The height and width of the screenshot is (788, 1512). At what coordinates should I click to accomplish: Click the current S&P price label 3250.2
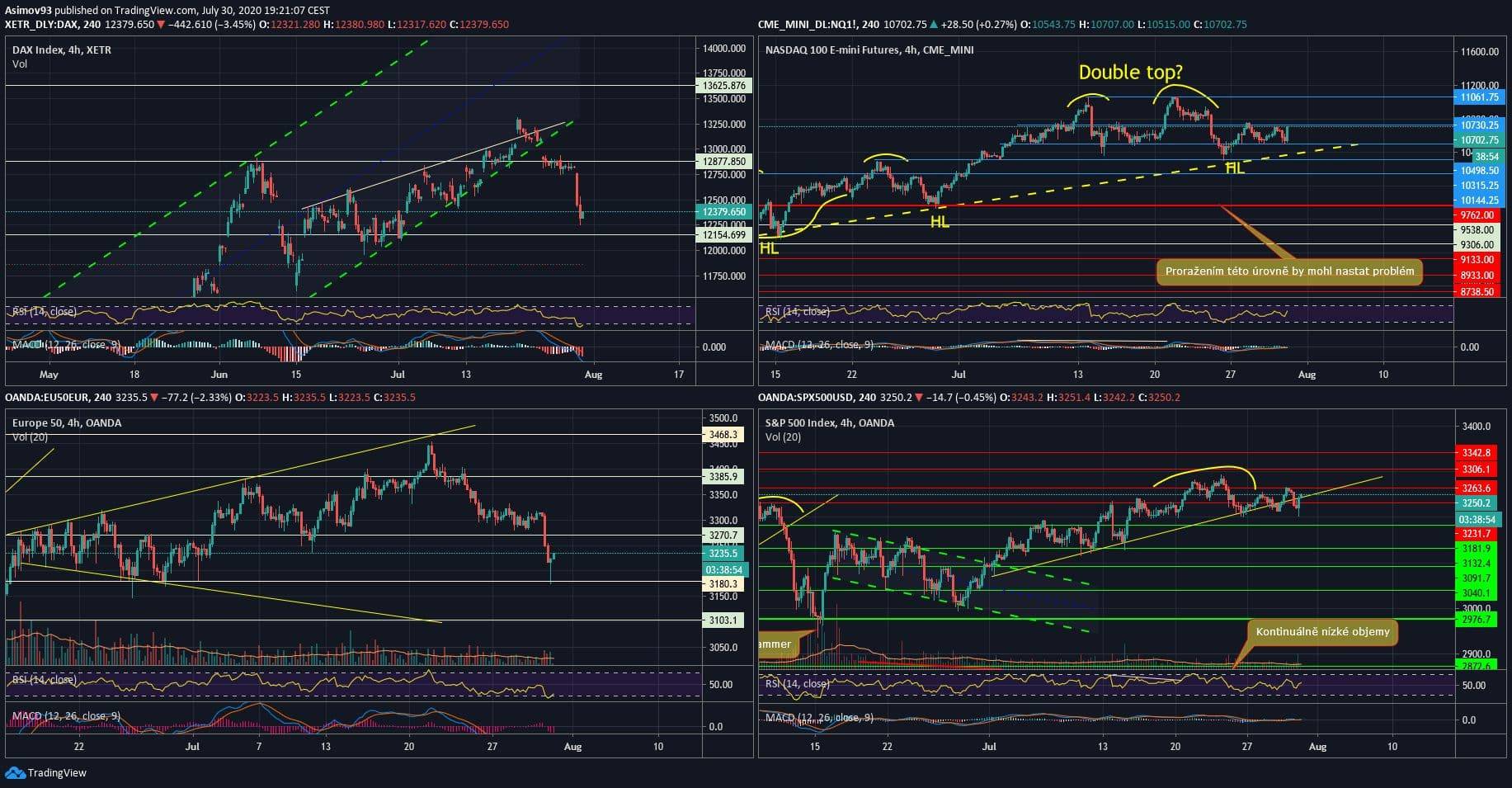coord(1477,503)
